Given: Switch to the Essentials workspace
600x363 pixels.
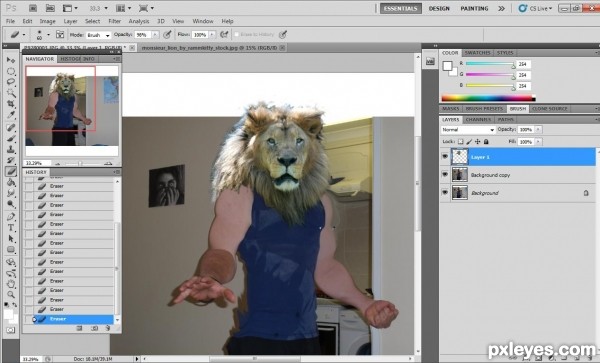Looking at the screenshot, I should 401,8.
